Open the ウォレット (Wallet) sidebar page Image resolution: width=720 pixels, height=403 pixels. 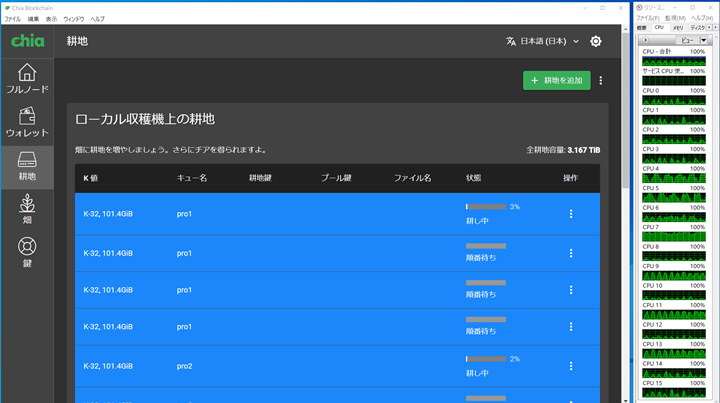tap(27, 123)
